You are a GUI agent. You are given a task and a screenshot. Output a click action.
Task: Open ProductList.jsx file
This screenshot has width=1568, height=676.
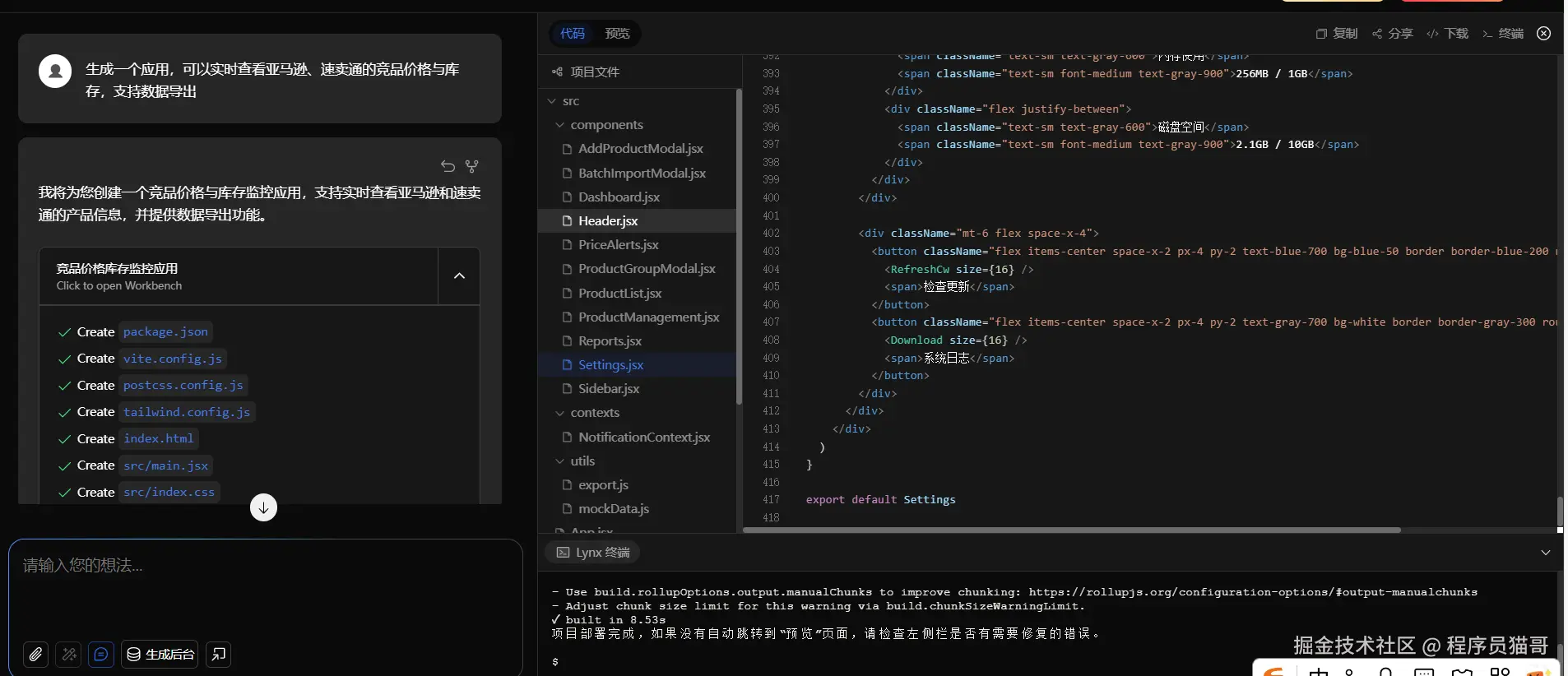(x=637, y=294)
